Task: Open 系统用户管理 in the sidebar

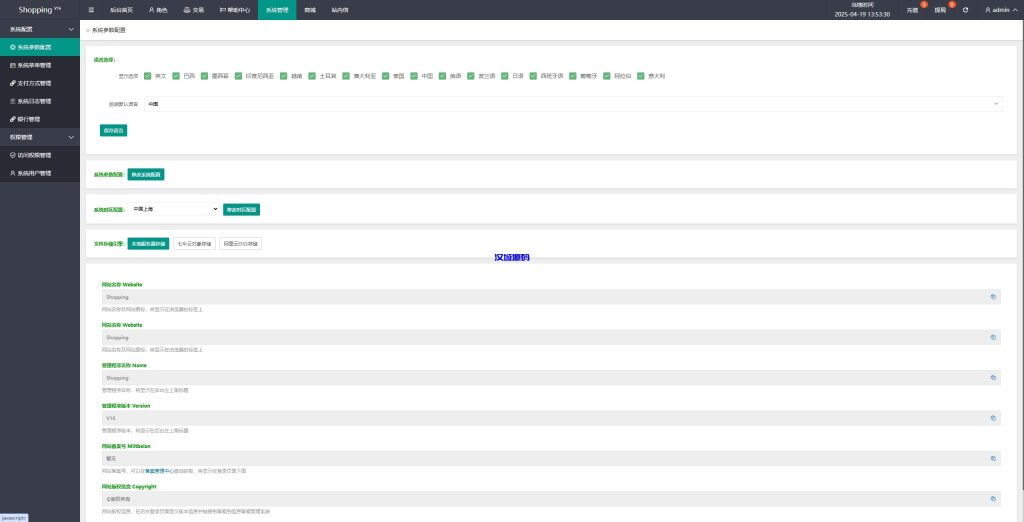Action: click(x=34, y=173)
